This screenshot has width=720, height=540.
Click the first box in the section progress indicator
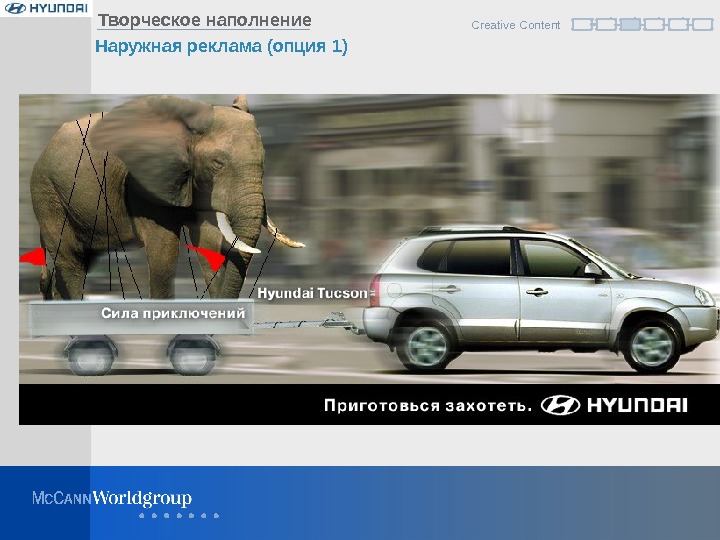582,24
